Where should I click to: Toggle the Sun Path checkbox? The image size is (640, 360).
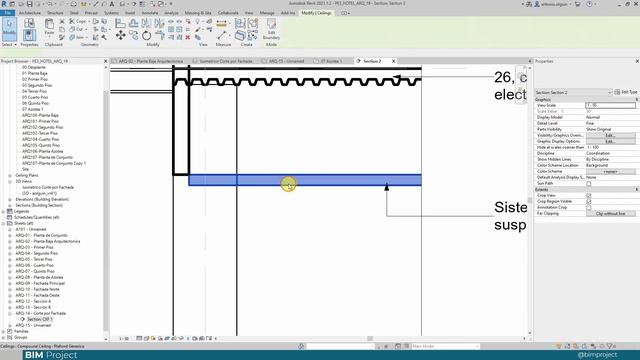coord(589,184)
